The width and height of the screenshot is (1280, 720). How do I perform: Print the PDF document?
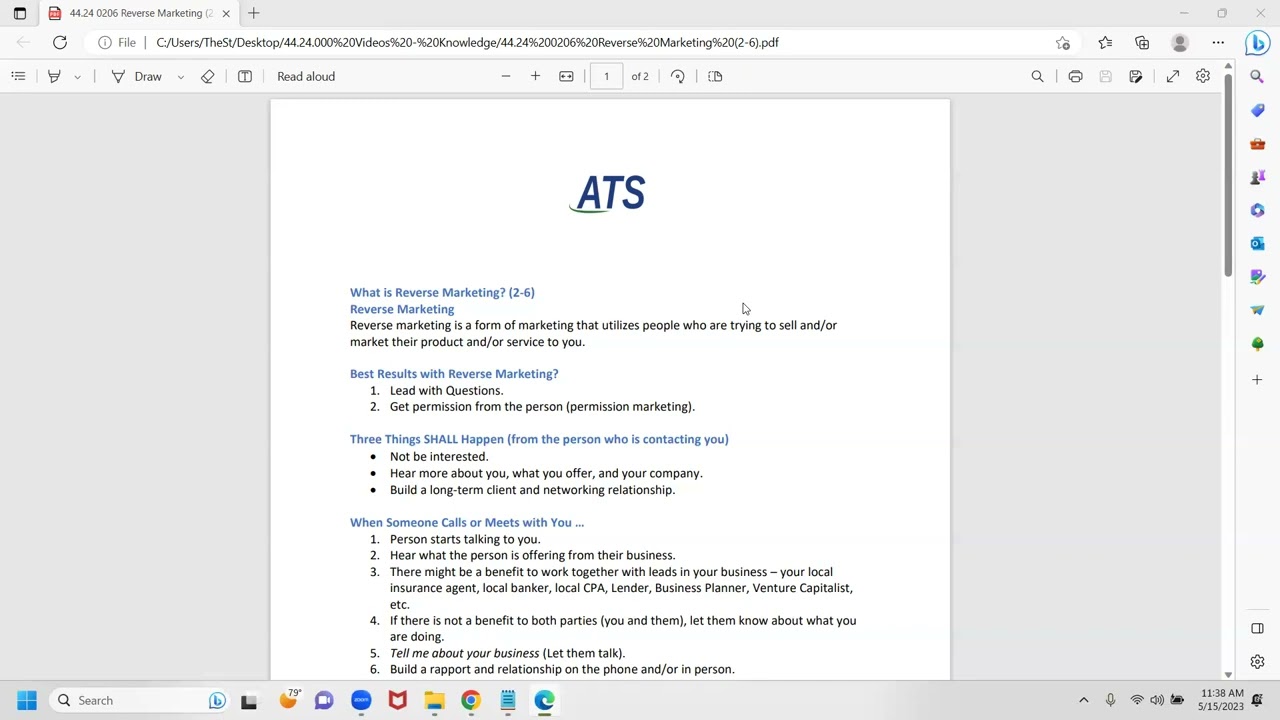[1075, 76]
